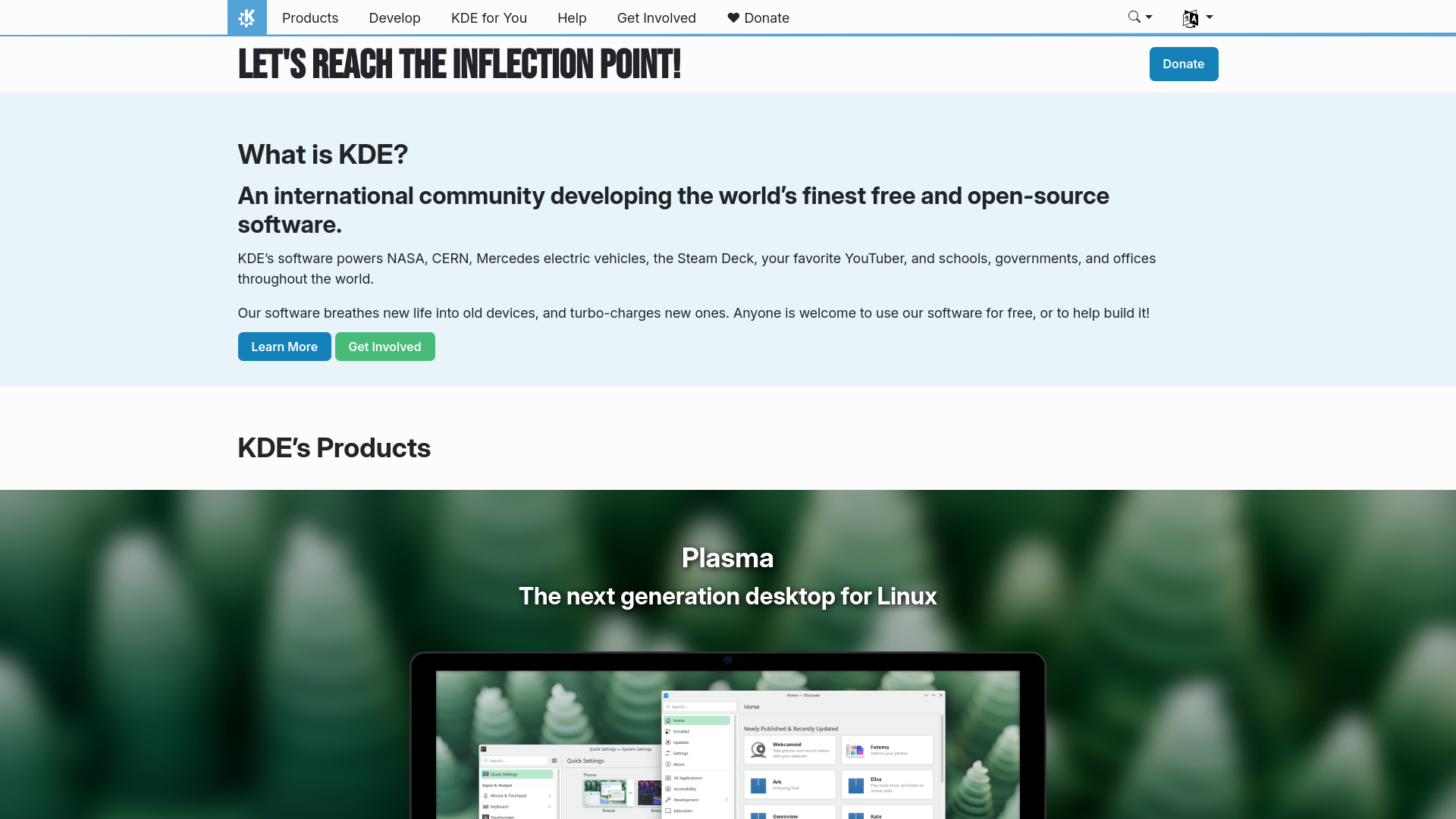Click the Fotema app card in Discover
The width and height of the screenshot is (1456, 819).
pos(887,750)
